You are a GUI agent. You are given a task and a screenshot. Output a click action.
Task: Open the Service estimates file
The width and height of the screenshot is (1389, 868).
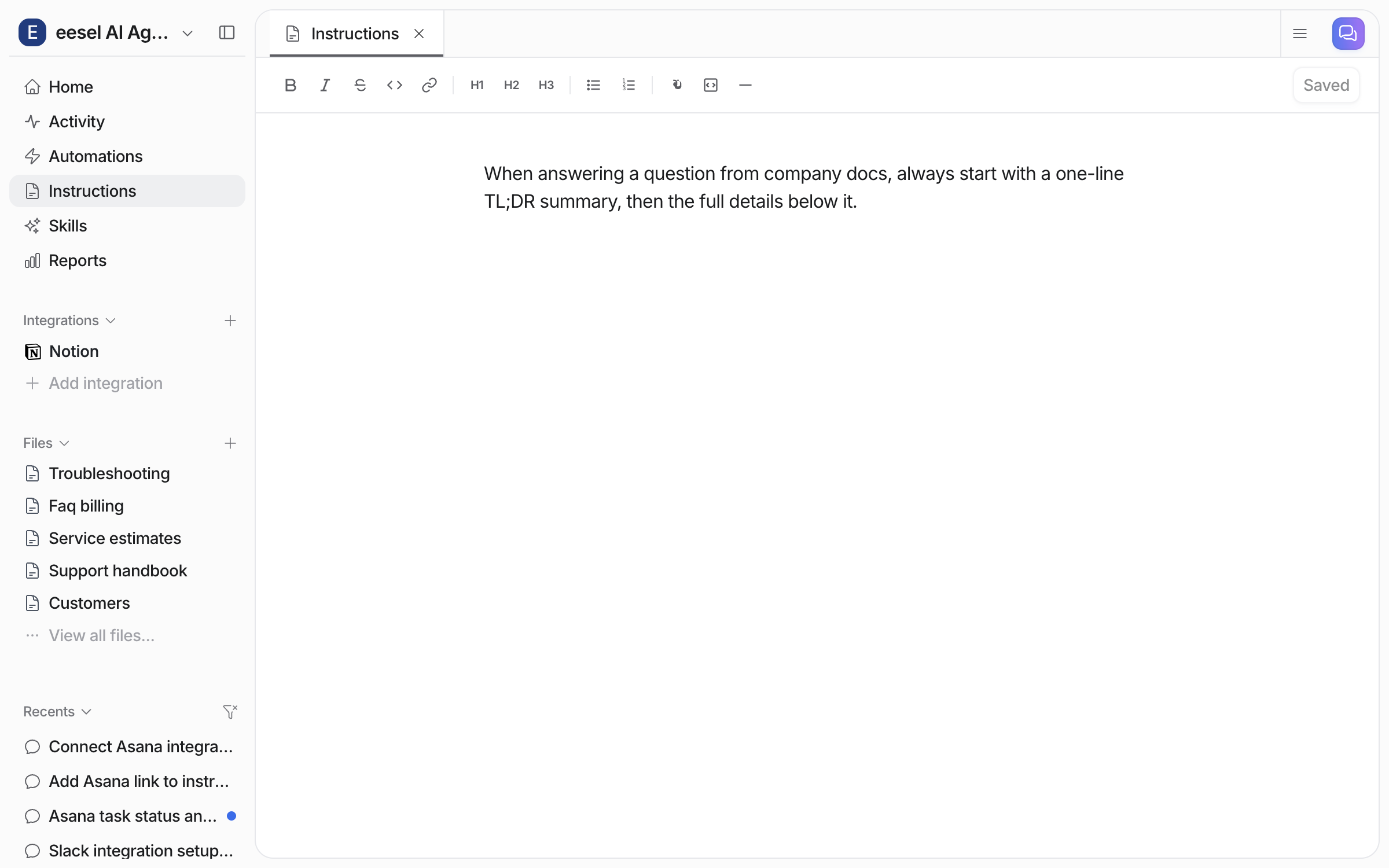(x=127, y=538)
